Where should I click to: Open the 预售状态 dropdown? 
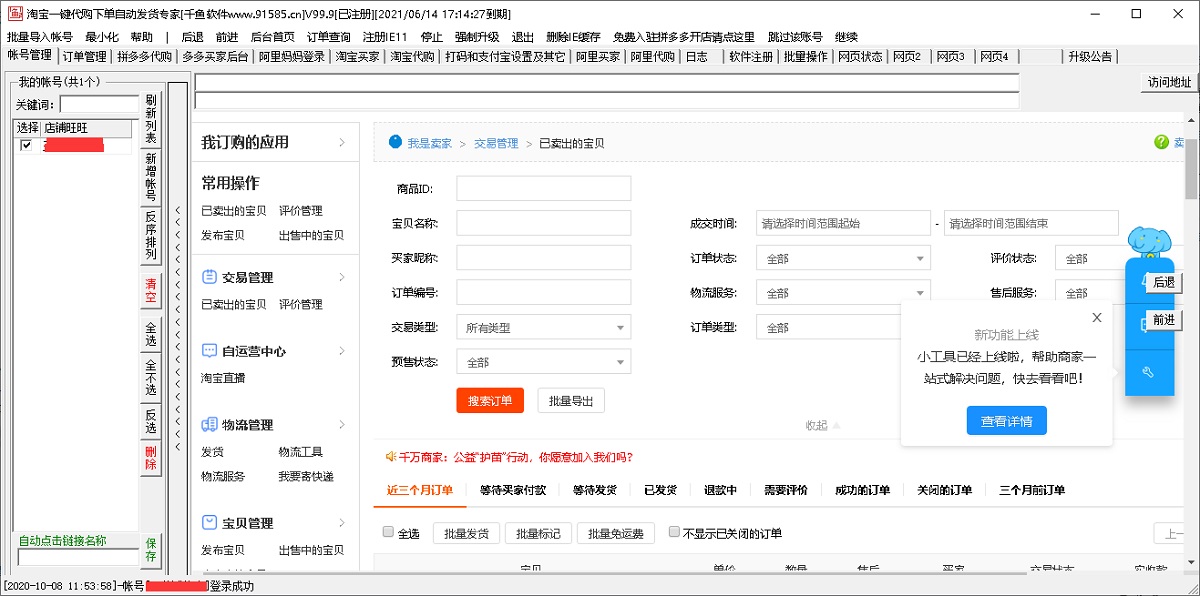pyautogui.click(x=544, y=361)
